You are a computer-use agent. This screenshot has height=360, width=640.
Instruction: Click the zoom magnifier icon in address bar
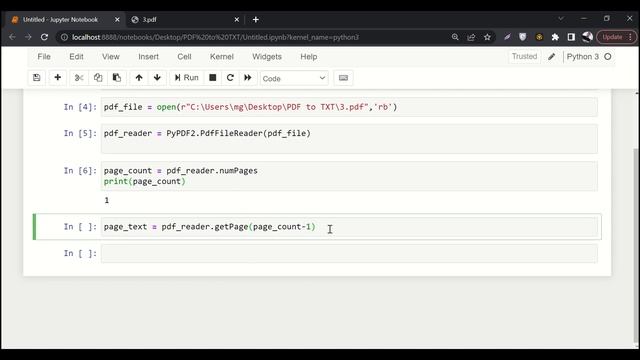tap(455, 37)
